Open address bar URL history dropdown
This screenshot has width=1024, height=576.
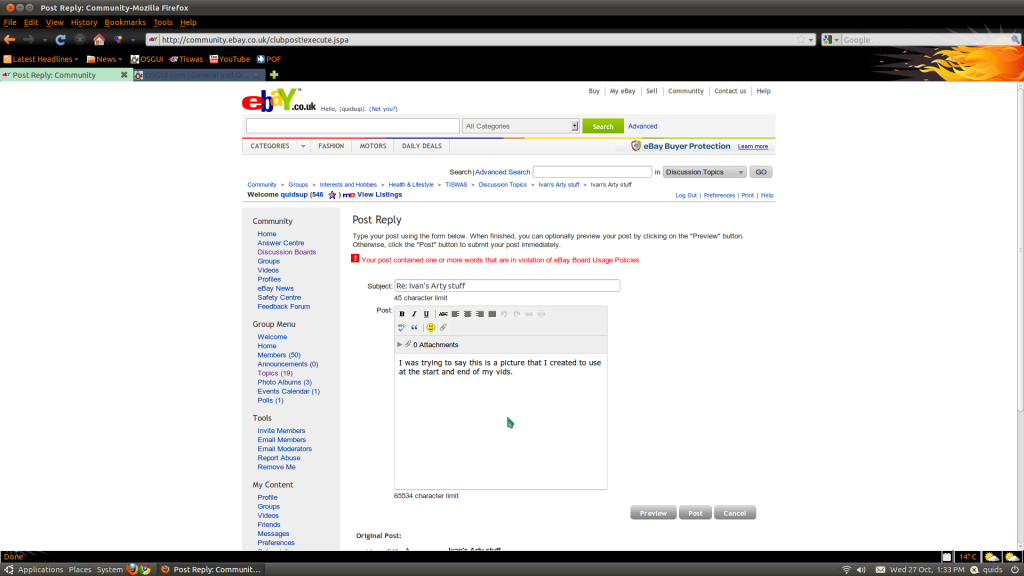(811, 40)
